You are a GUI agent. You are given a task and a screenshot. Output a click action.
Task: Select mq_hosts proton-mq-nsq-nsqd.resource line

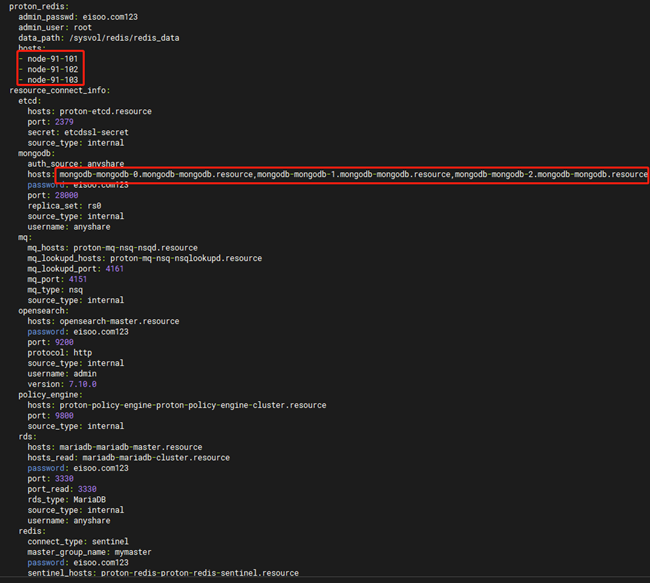pyautogui.click(x=112, y=248)
